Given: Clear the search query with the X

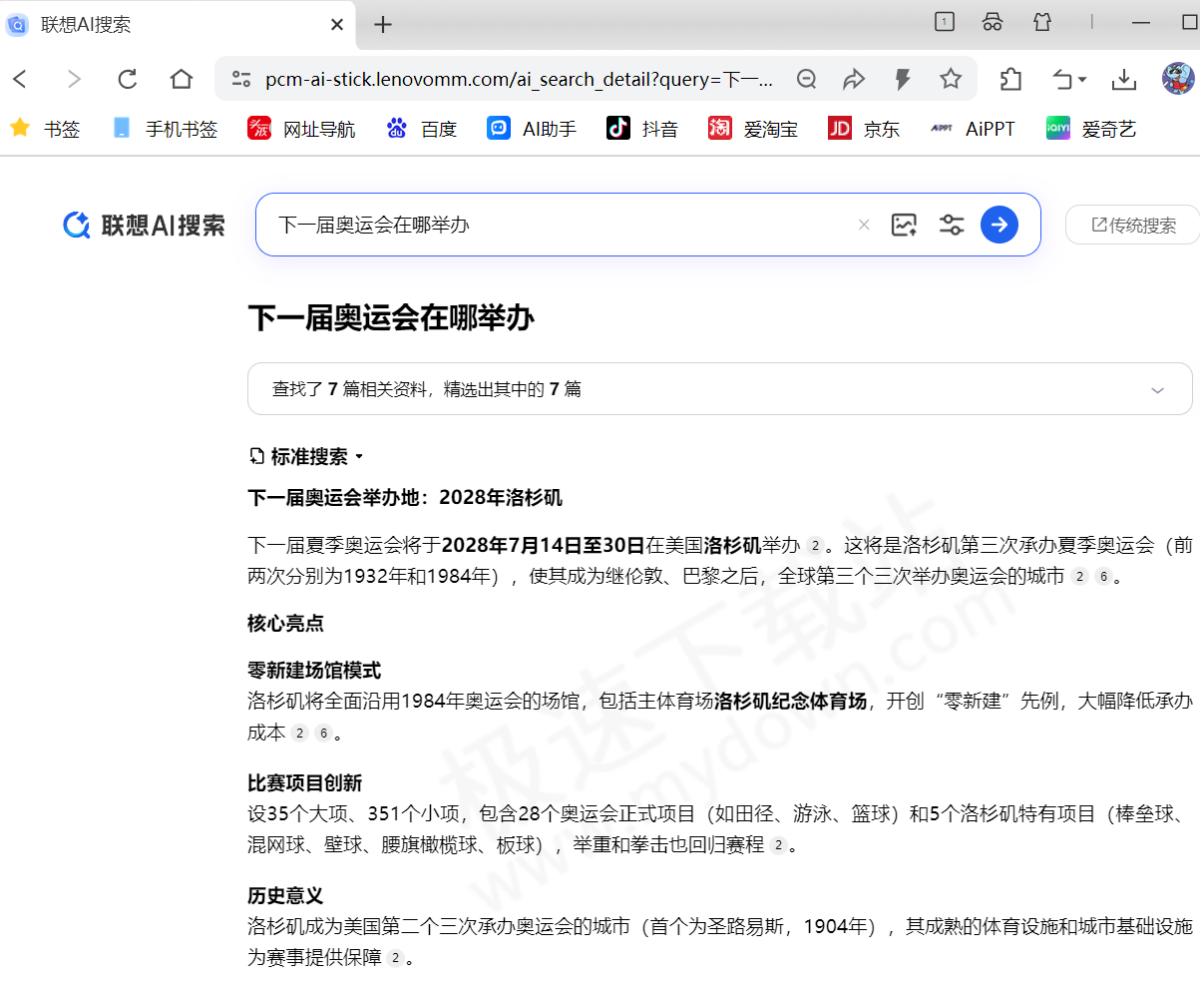Looking at the screenshot, I should pyautogui.click(x=864, y=224).
